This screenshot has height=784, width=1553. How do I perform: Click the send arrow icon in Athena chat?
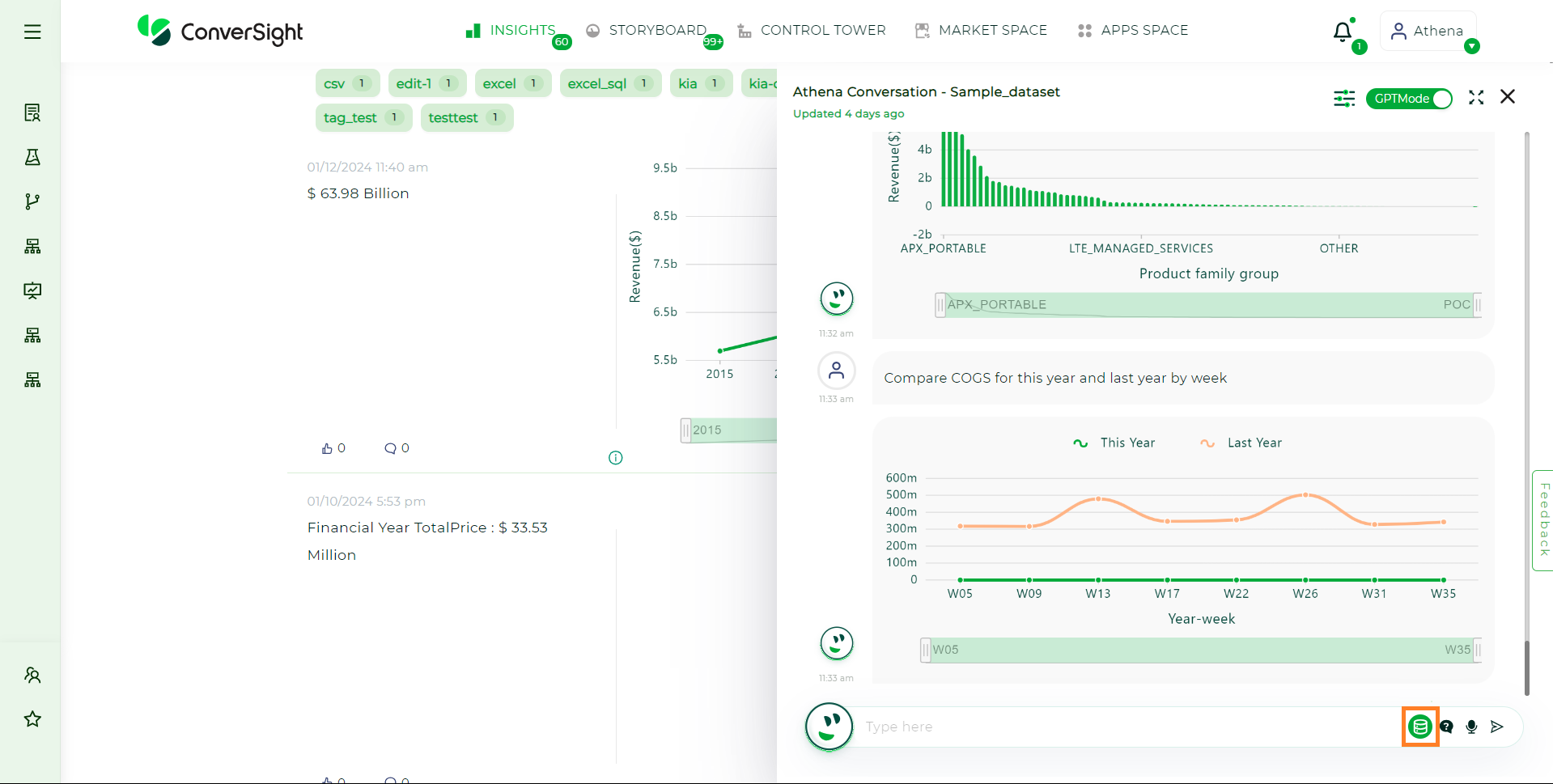pos(1497,727)
